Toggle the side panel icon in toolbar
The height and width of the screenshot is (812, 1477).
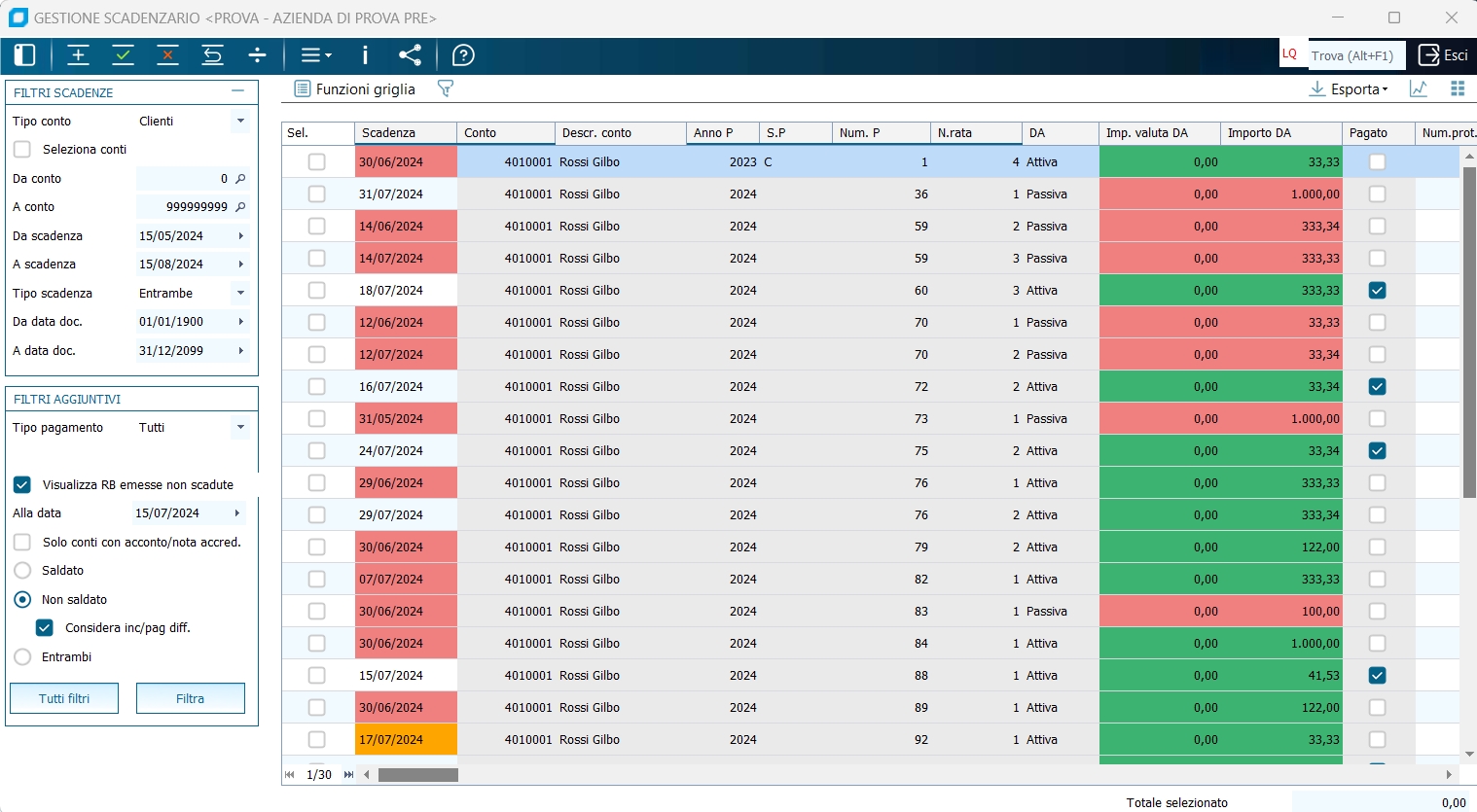coord(24,55)
